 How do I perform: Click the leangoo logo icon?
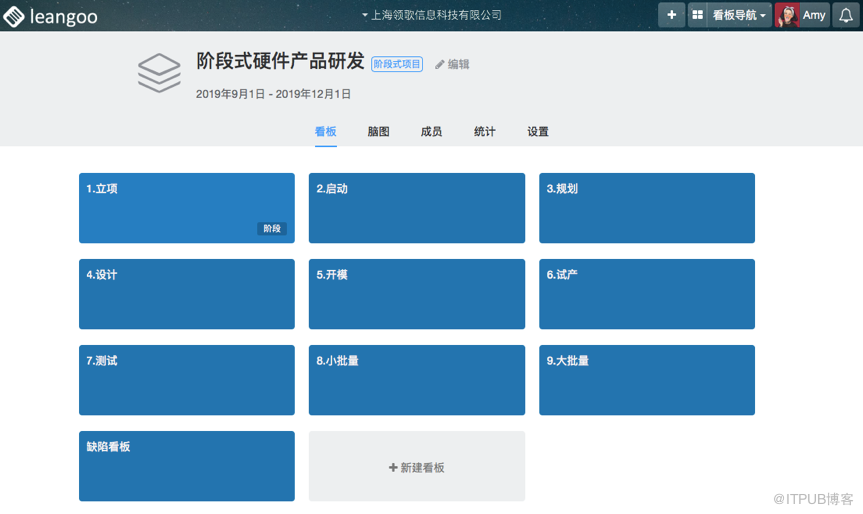point(14,15)
